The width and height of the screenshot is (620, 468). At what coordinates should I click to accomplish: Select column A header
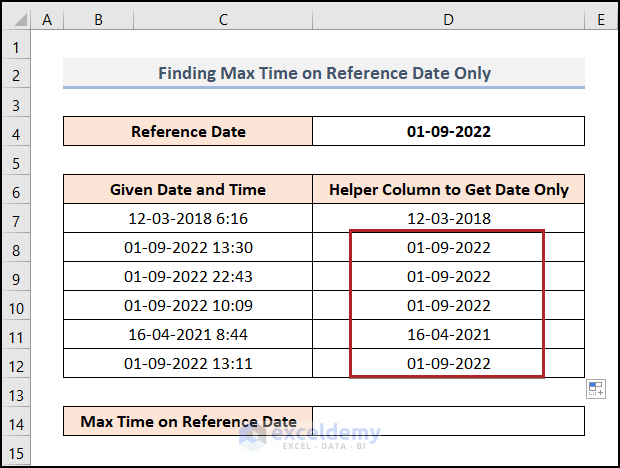pos(48,17)
